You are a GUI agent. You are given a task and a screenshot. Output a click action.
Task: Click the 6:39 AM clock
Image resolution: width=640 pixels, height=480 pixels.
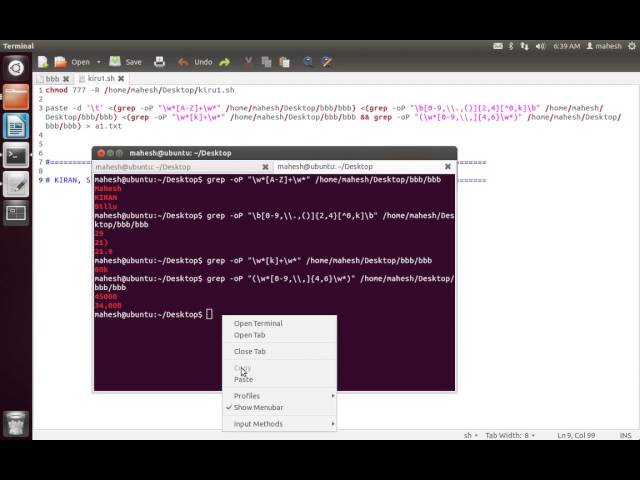(x=567, y=46)
